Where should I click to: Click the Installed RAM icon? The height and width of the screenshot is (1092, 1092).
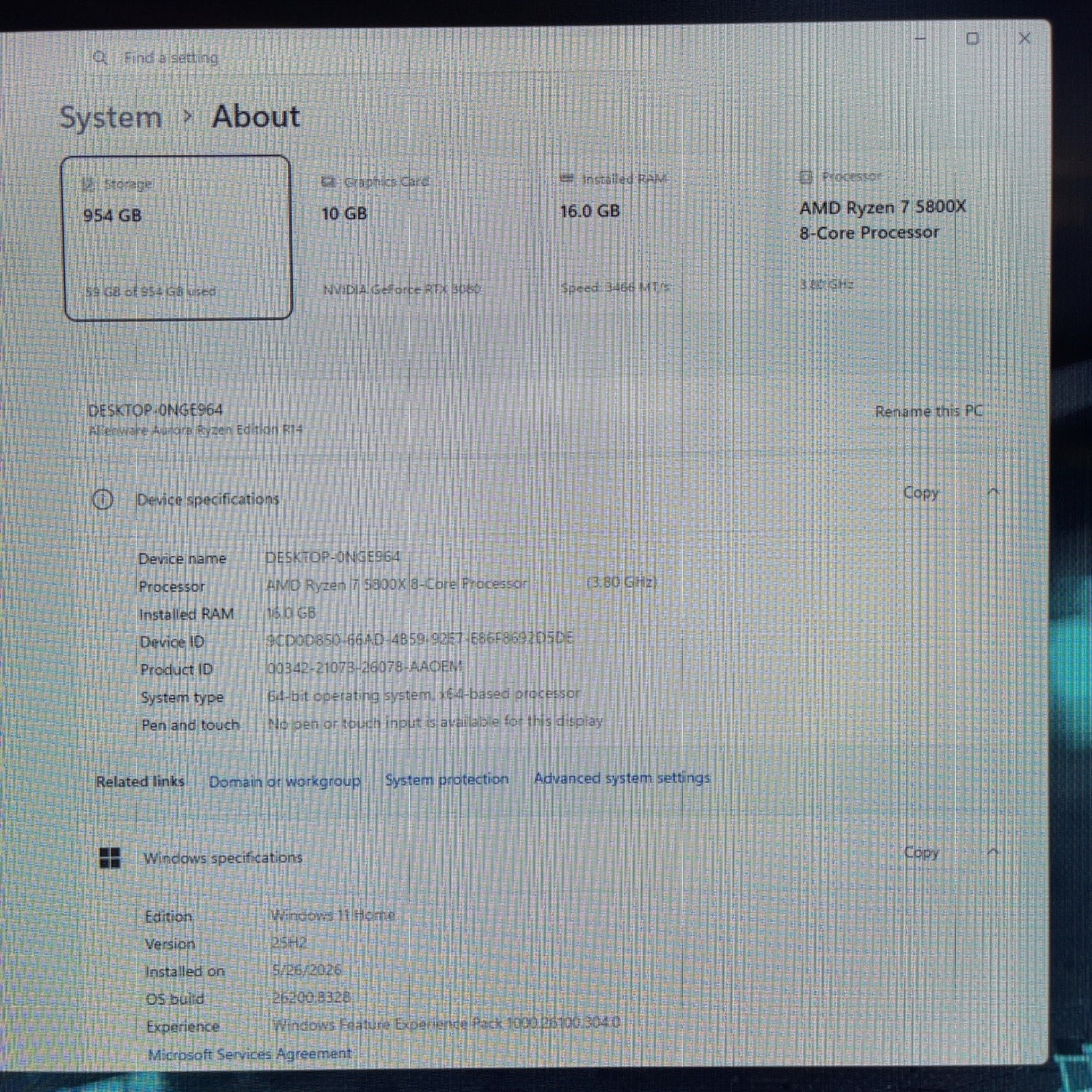567,179
